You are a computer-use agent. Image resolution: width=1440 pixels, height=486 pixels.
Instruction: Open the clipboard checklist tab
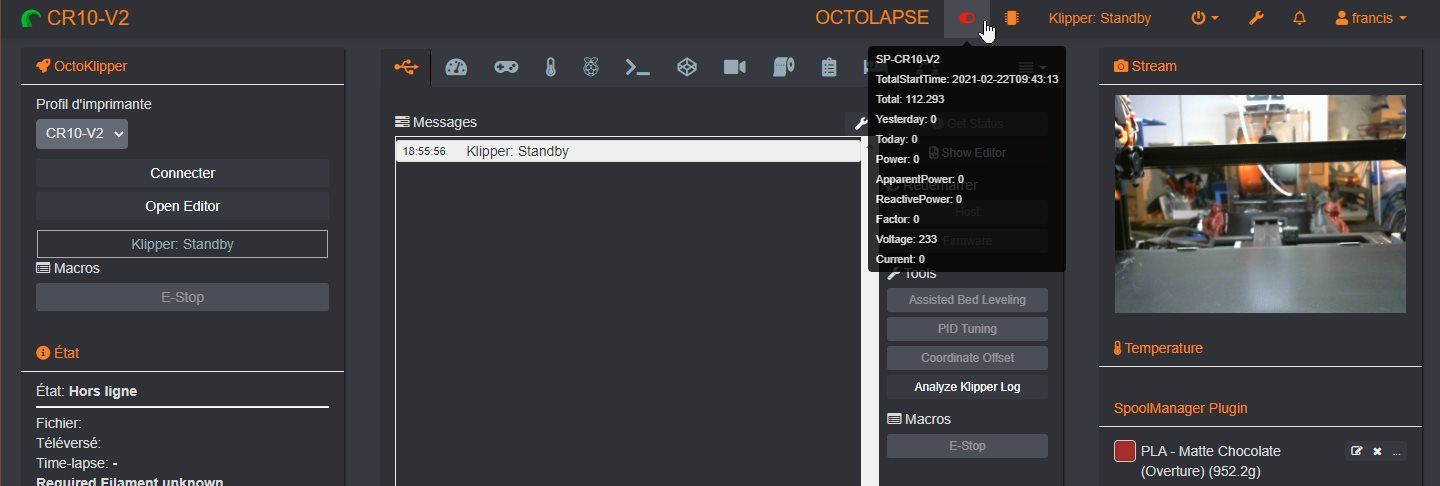coord(828,67)
